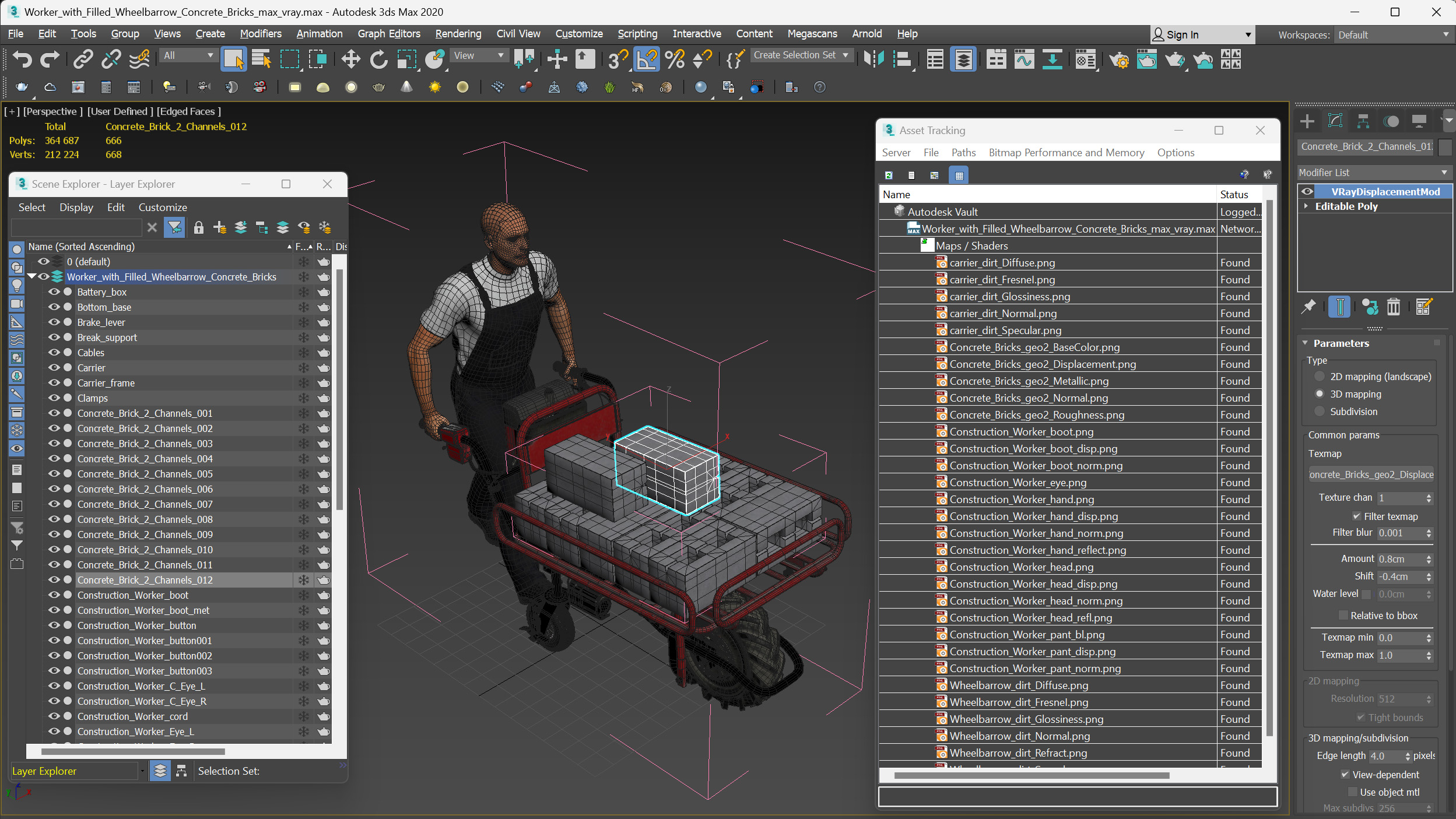Collapse the Worker_with_Filled_Wheelbarrow_Concrete_Bricks layer
The width and height of the screenshot is (1456, 819).
[31, 276]
